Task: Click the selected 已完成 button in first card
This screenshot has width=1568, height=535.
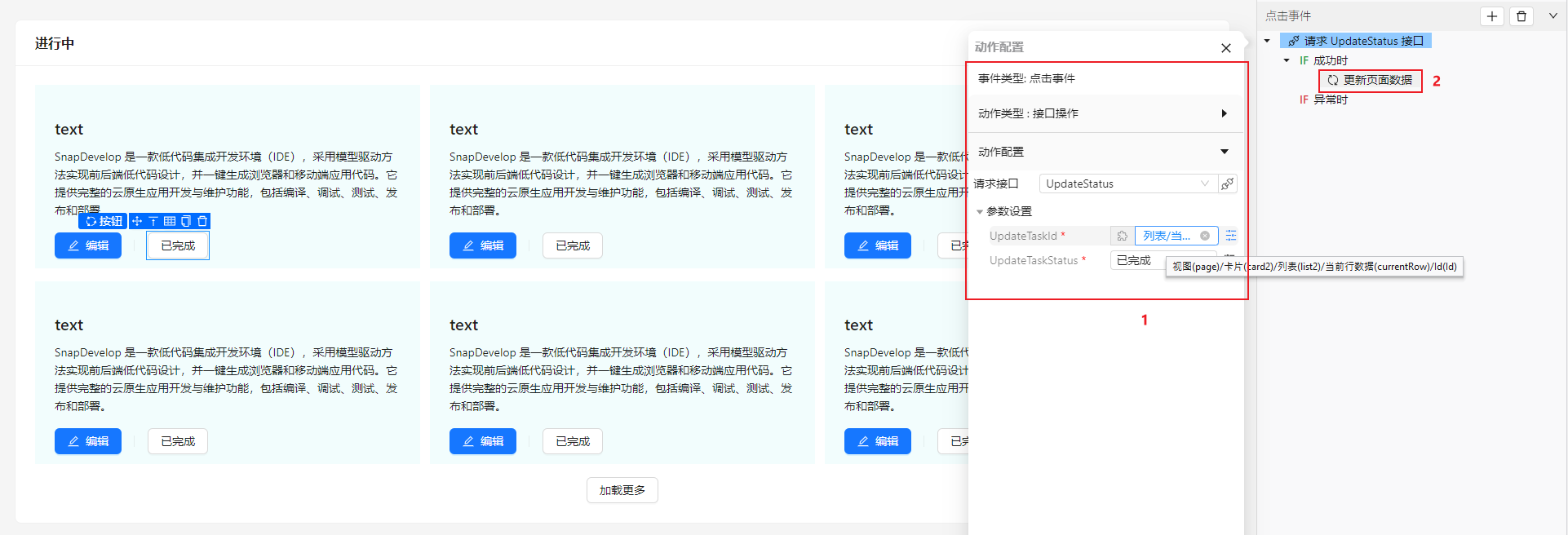Action: [x=178, y=245]
